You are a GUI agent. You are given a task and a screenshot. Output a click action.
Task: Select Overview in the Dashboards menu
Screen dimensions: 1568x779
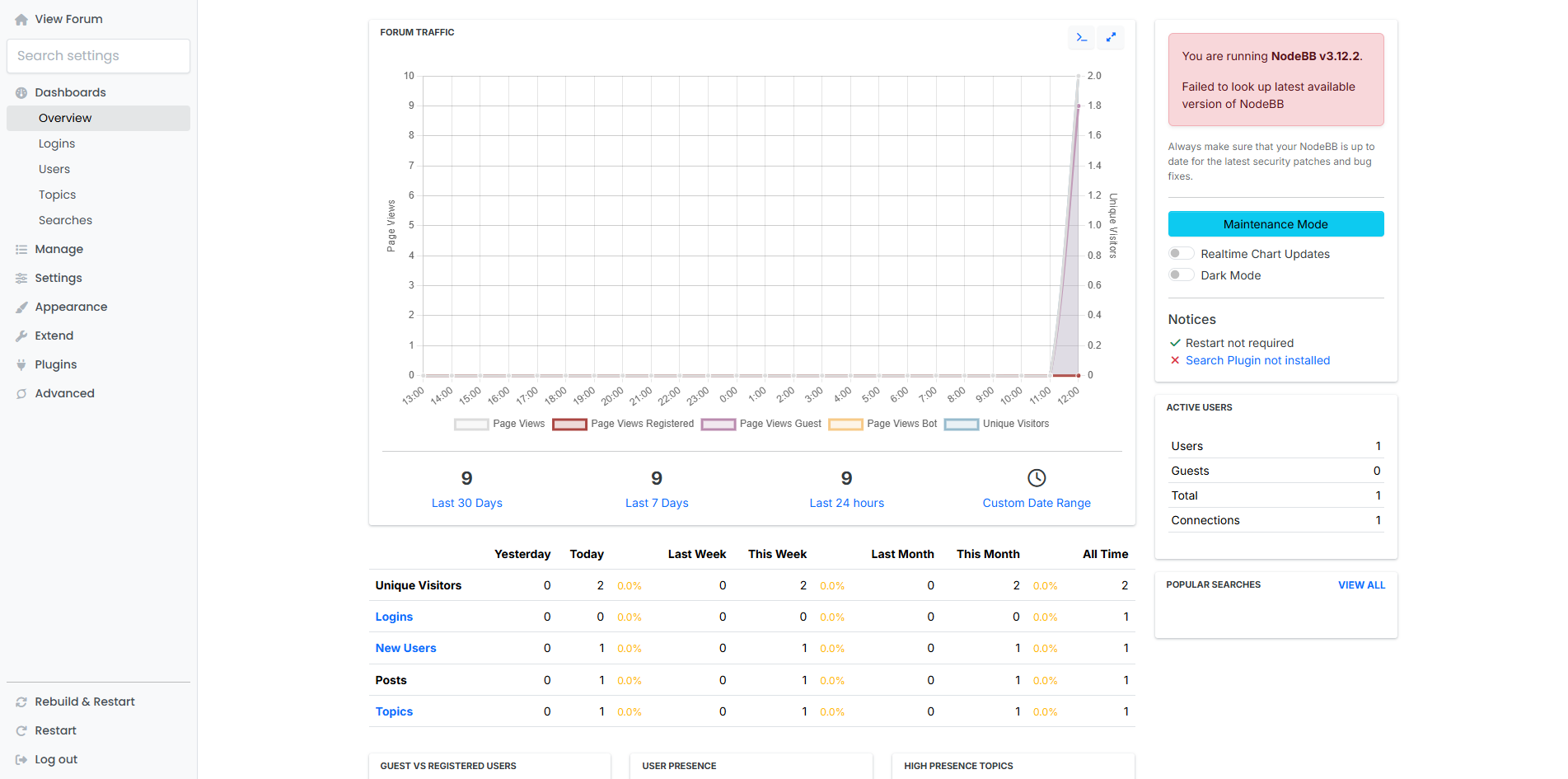tap(98, 118)
